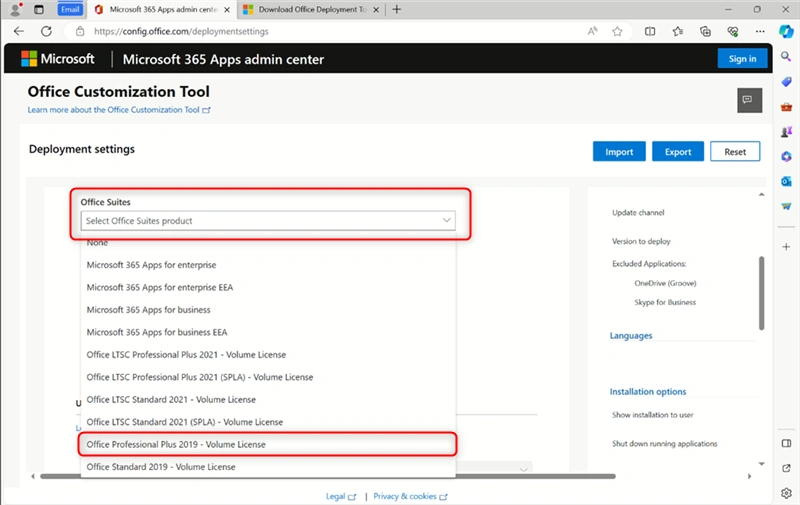Click the horizontal scroll-right arrow
800x505 pixels.
pos(749,476)
